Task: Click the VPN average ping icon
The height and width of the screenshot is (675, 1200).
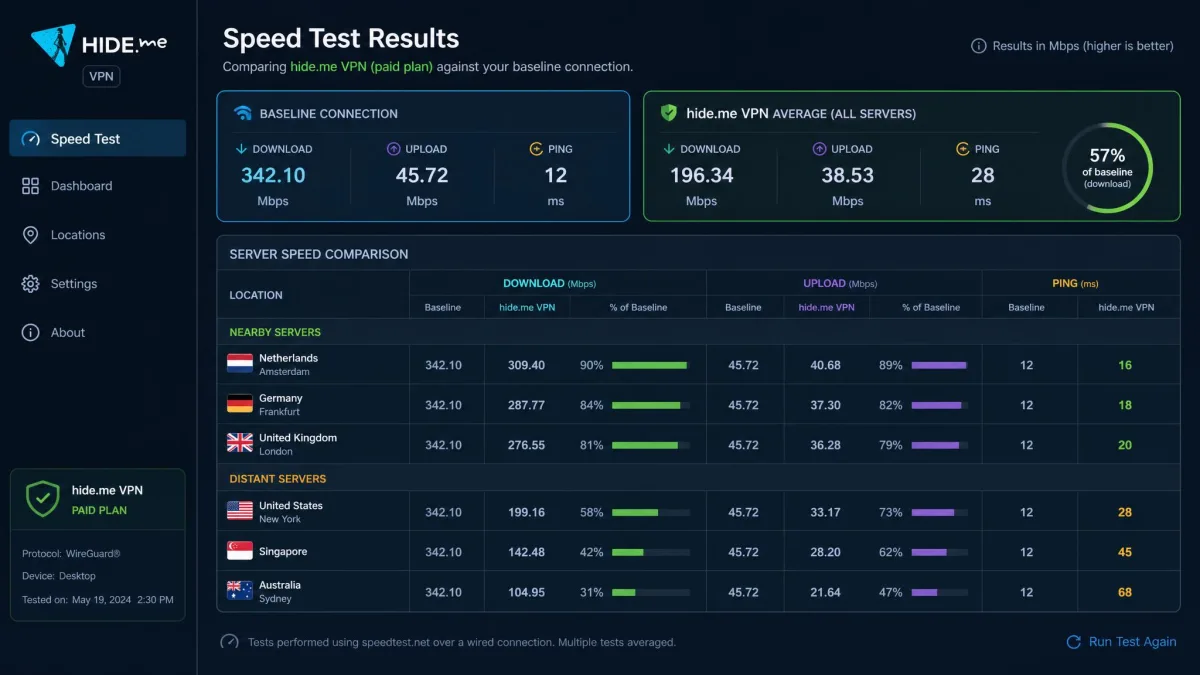Action: (964, 149)
